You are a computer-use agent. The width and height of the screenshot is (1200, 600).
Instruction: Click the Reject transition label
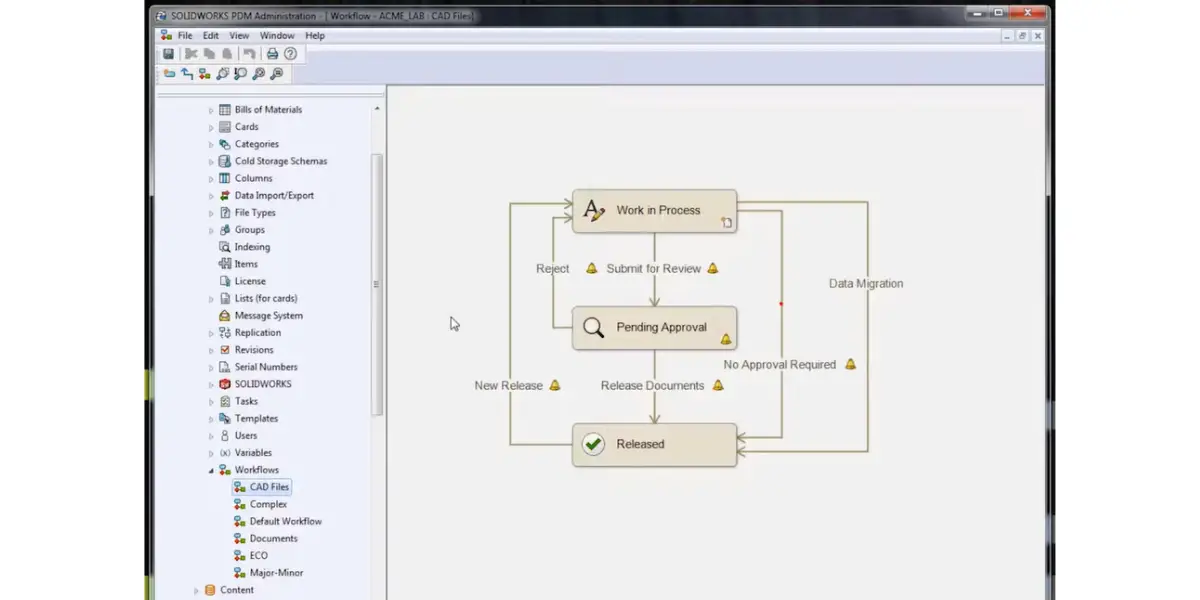pyautogui.click(x=553, y=268)
